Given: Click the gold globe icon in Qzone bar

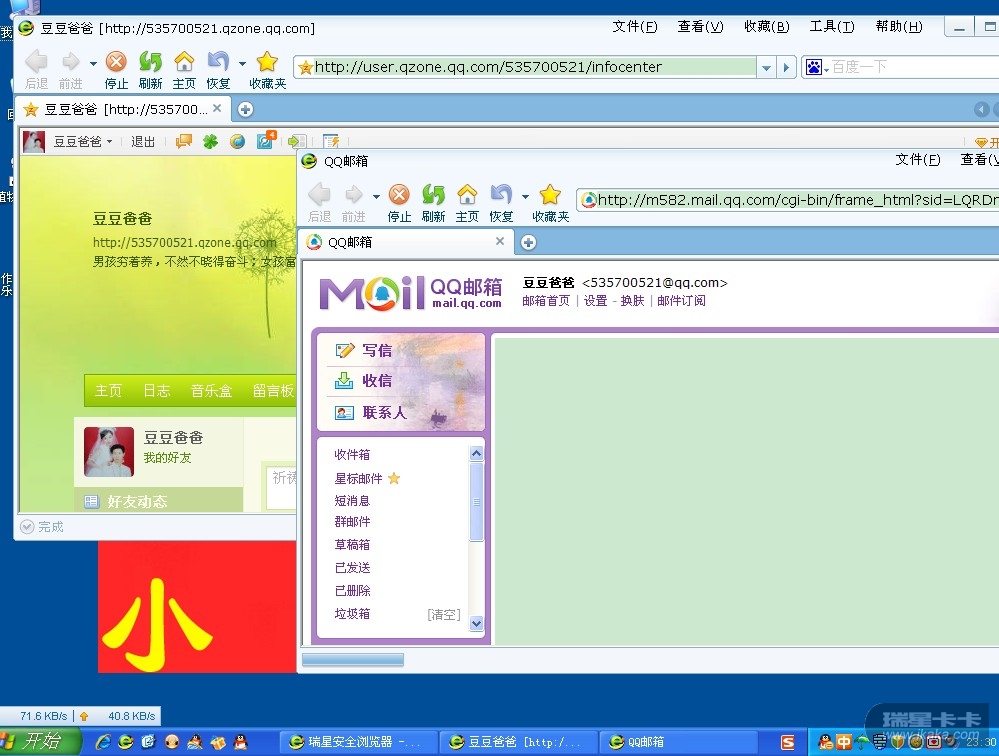Looking at the screenshot, I should (x=237, y=141).
